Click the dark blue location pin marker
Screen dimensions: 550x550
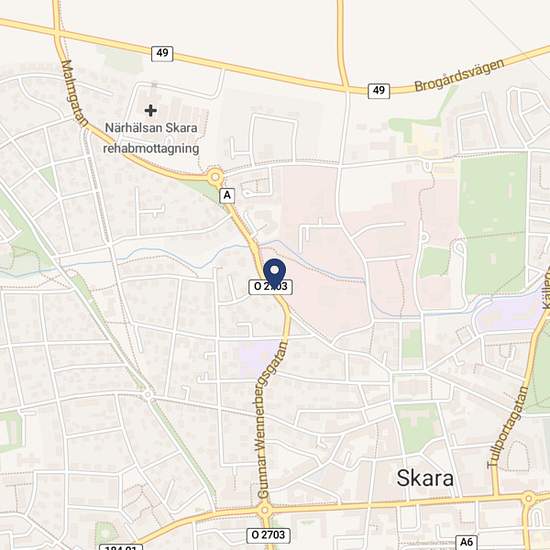274,274
